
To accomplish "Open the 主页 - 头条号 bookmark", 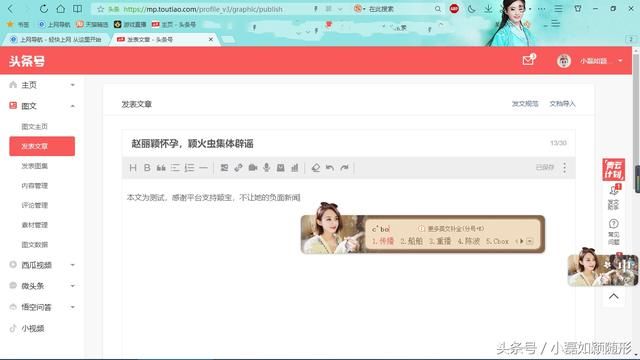I will click(173, 24).
